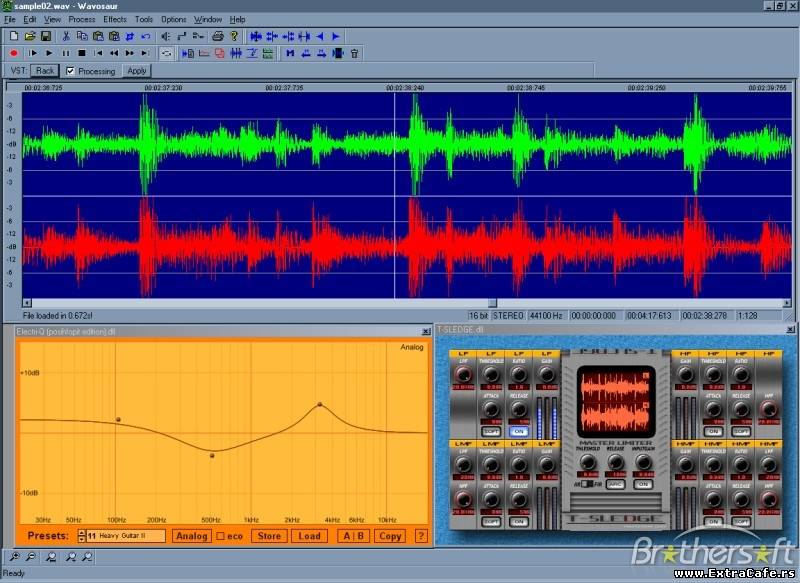800x583 pixels.
Task: Create a new file from the toolbar
Action: (14, 36)
